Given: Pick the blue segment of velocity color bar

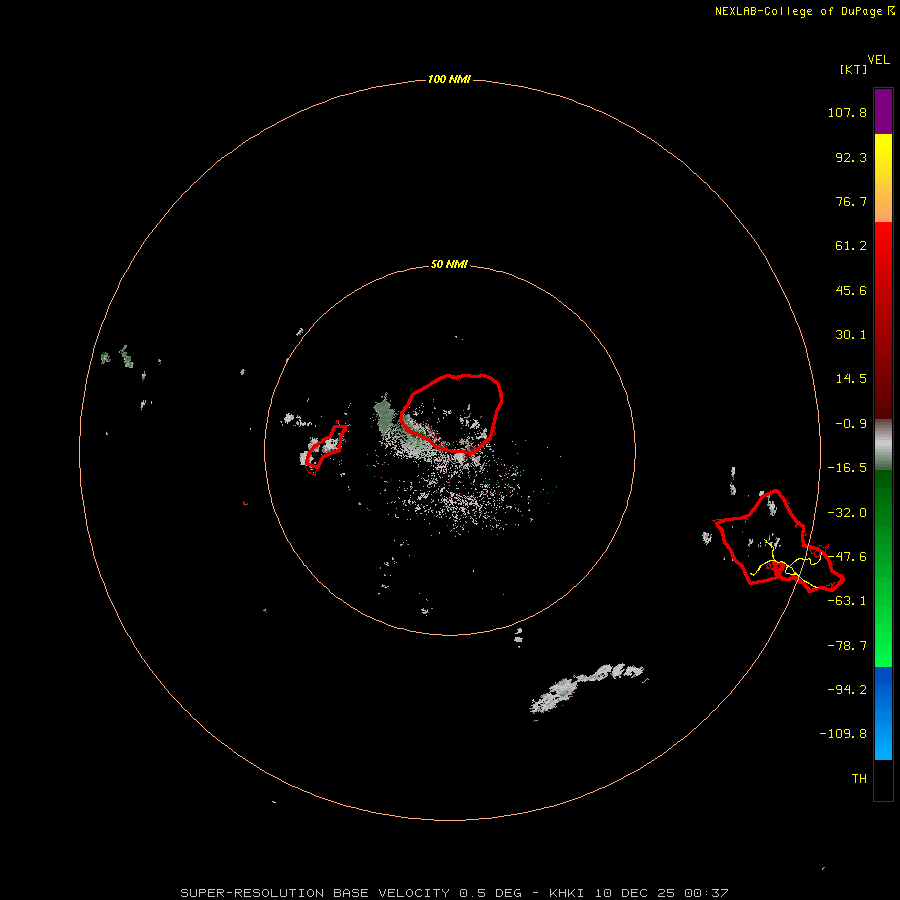Looking at the screenshot, I should click(883, 713).
